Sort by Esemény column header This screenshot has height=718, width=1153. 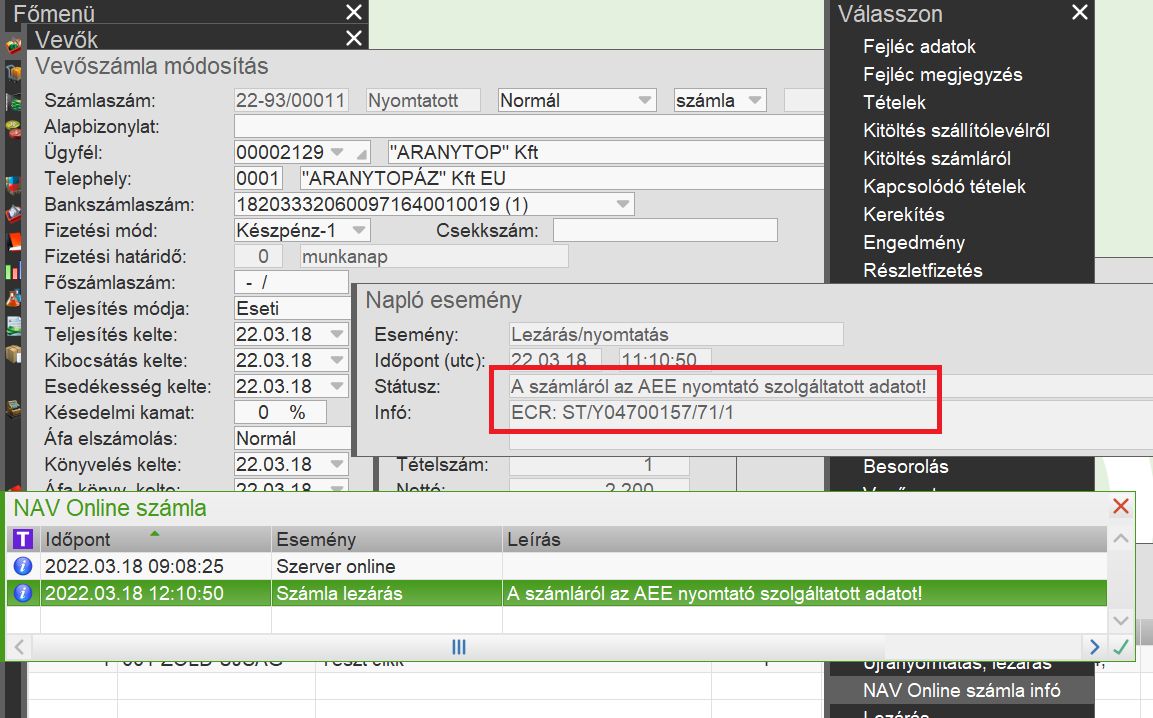(x=387, y=539)
